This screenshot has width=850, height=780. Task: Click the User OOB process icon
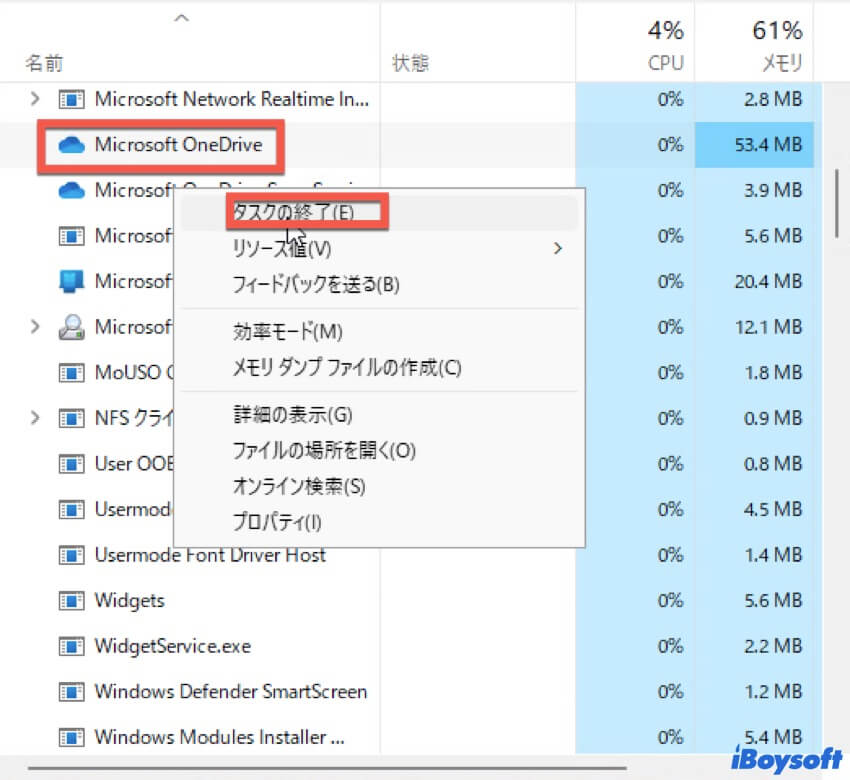point(72,464)
